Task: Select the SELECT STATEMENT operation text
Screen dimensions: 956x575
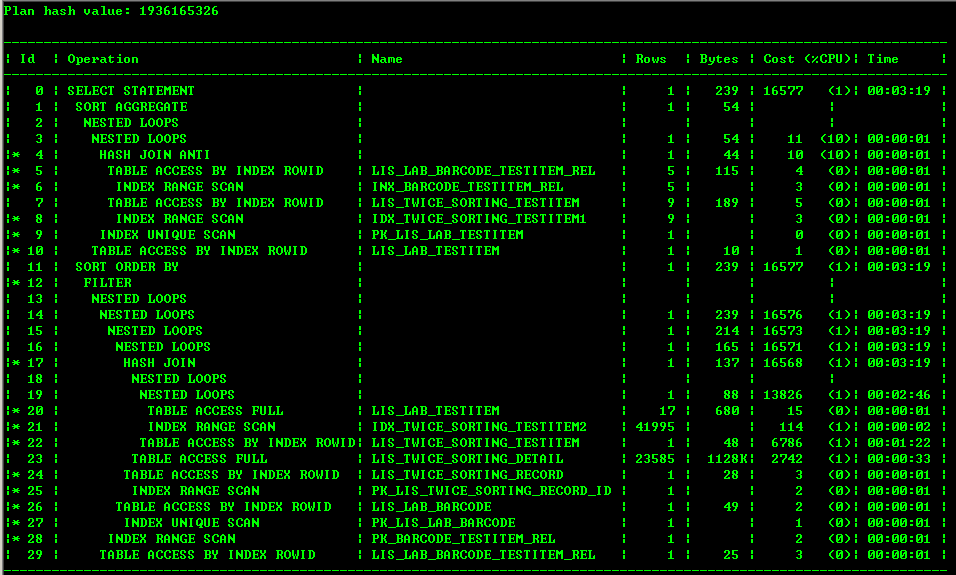Action: pos(130,91)
